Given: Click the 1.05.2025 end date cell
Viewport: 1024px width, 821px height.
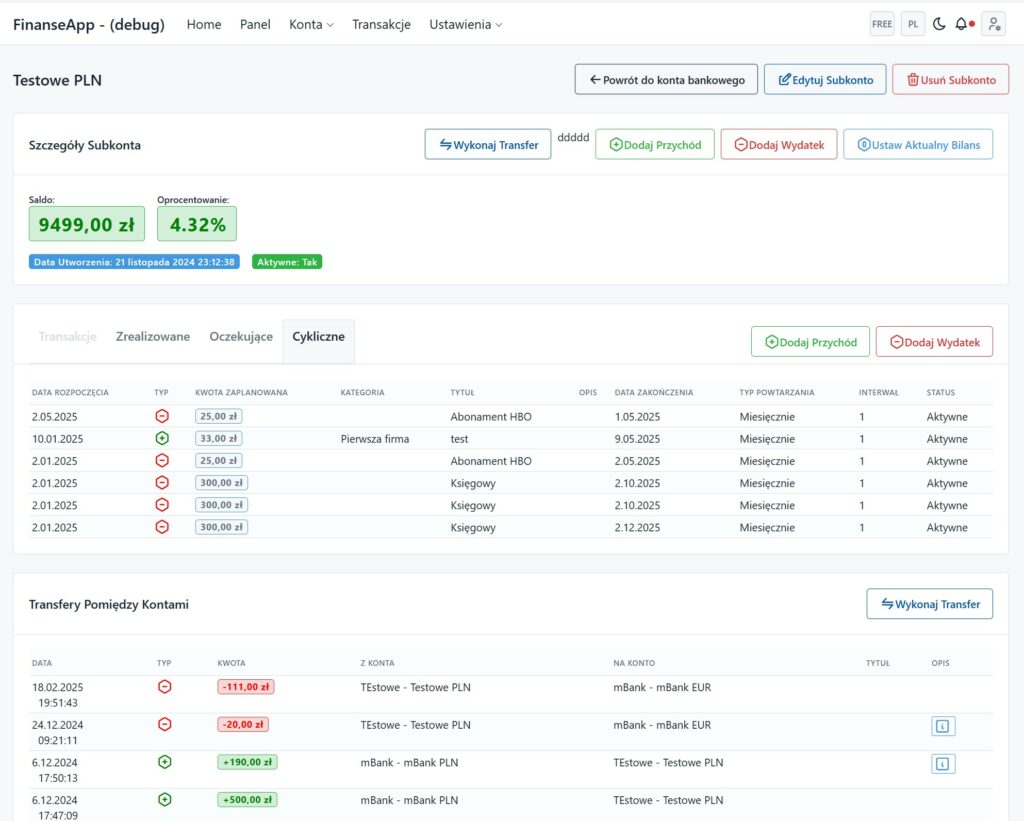Looking at the screenshot, I should [x=637, y=417].
